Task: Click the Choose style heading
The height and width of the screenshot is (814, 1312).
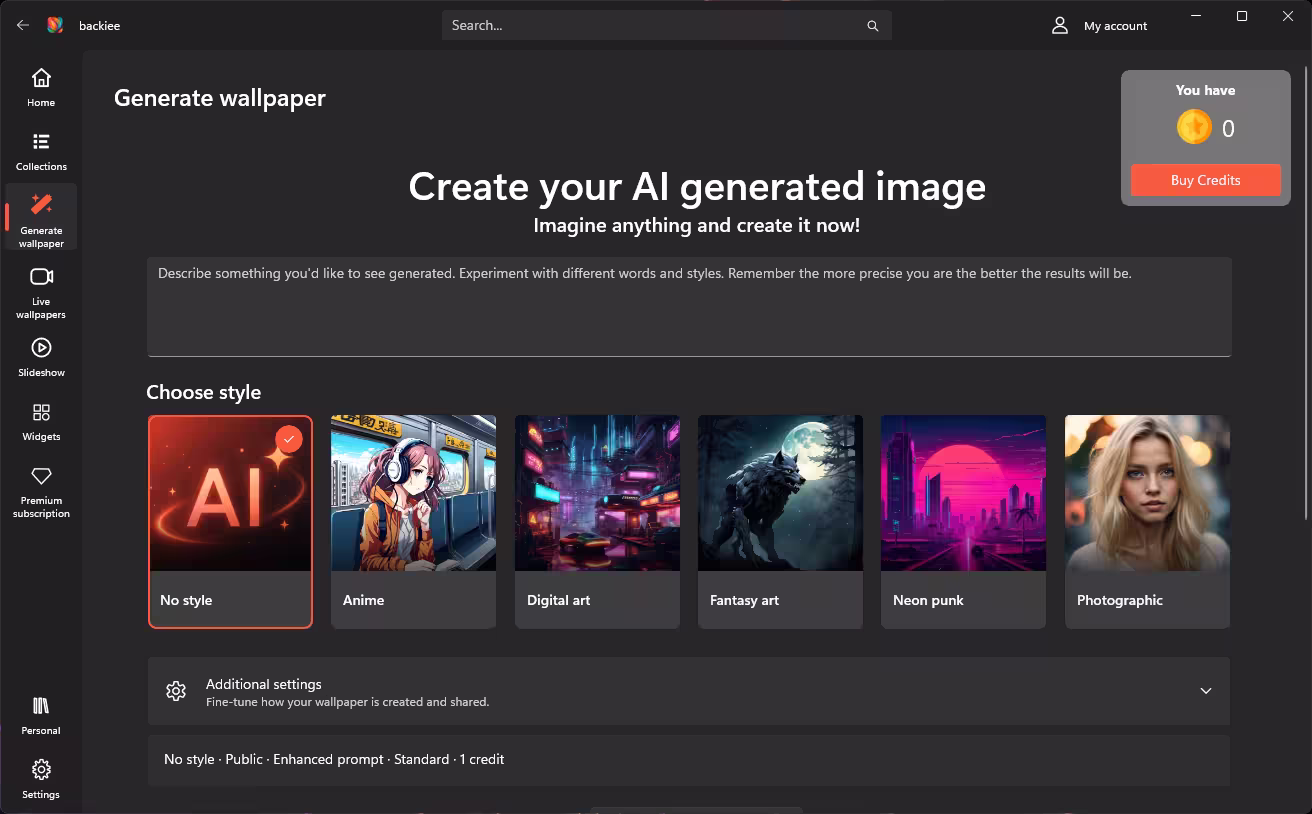Action: coord(204,392)
